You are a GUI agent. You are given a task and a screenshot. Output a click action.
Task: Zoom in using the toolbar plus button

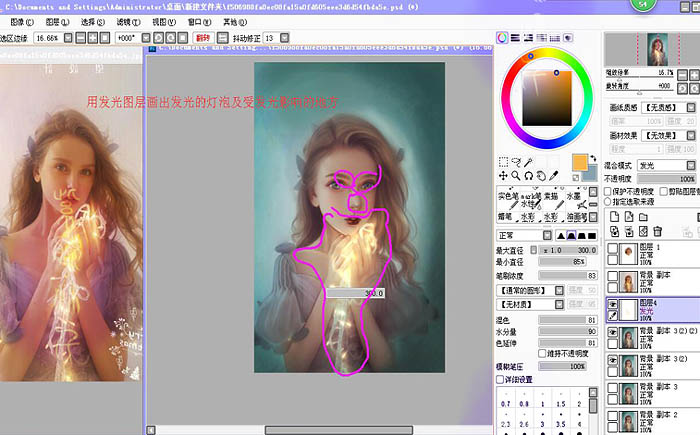(x=93, y=38)
